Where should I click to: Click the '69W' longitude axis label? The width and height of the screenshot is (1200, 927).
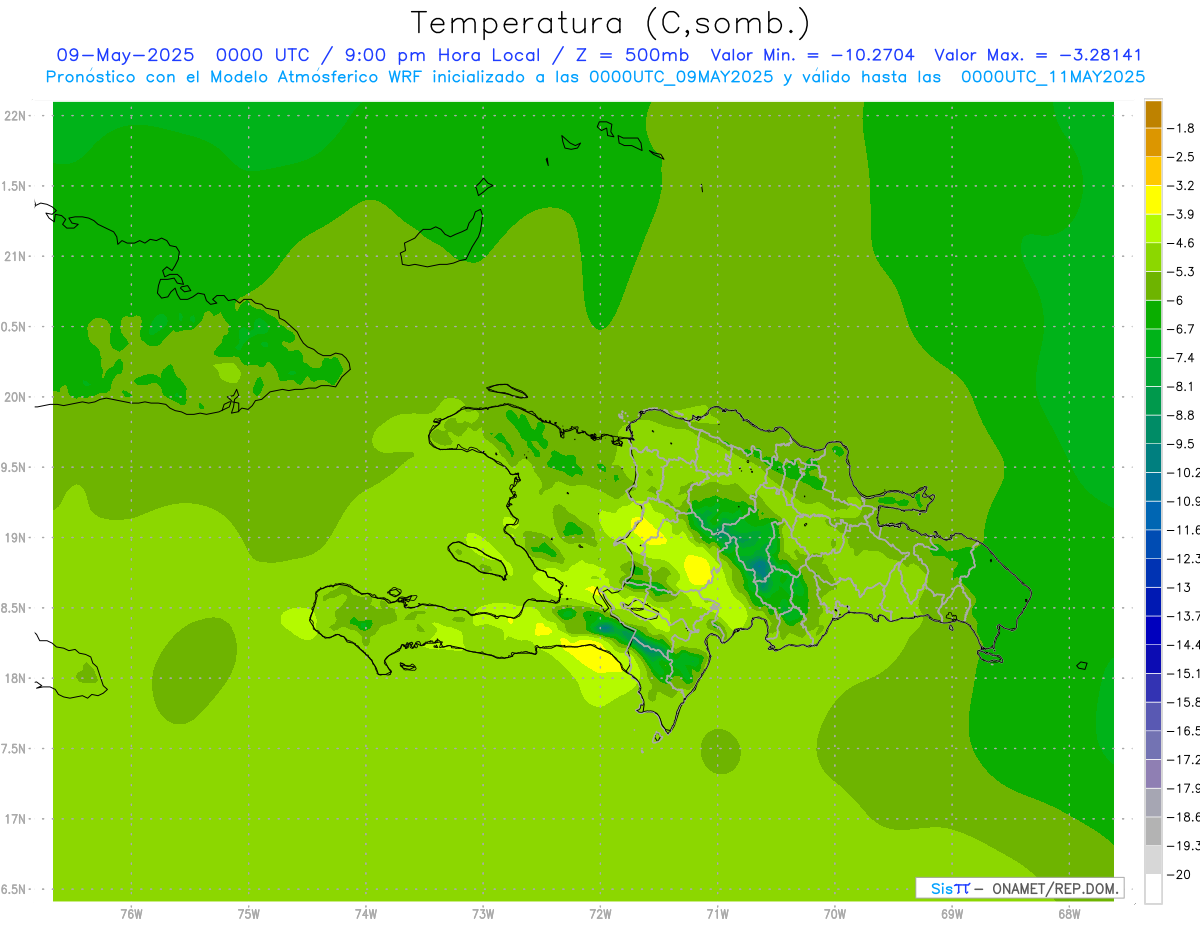pos(952,914)
